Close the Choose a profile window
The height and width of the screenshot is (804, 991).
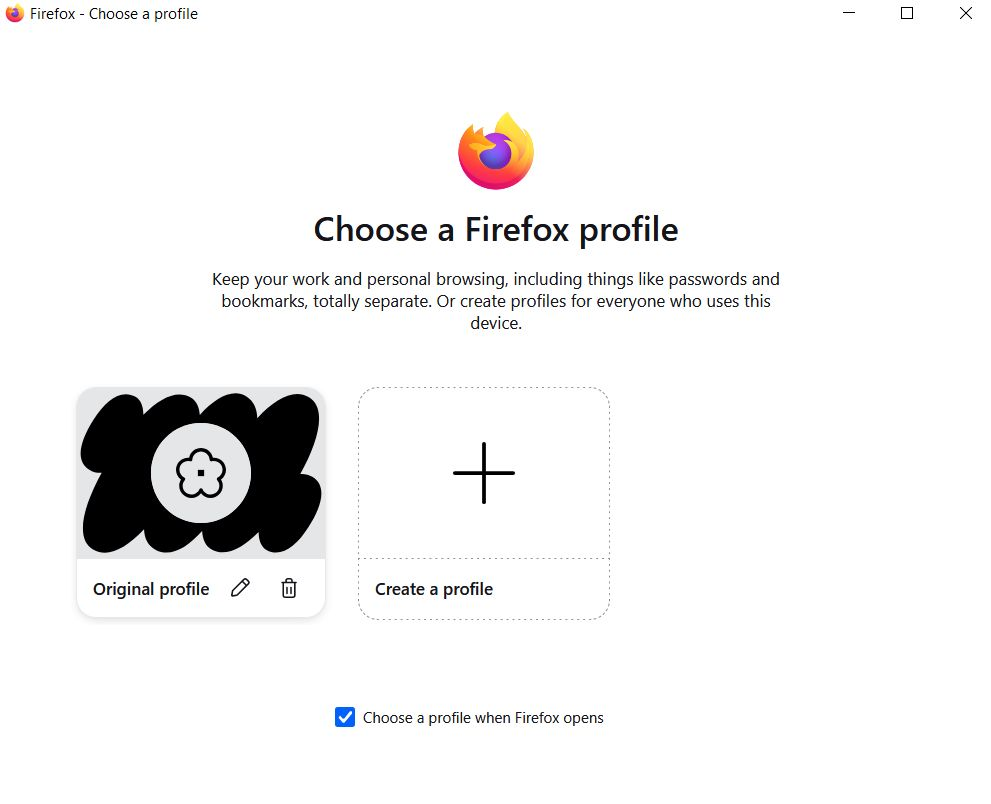click(965, 14)
